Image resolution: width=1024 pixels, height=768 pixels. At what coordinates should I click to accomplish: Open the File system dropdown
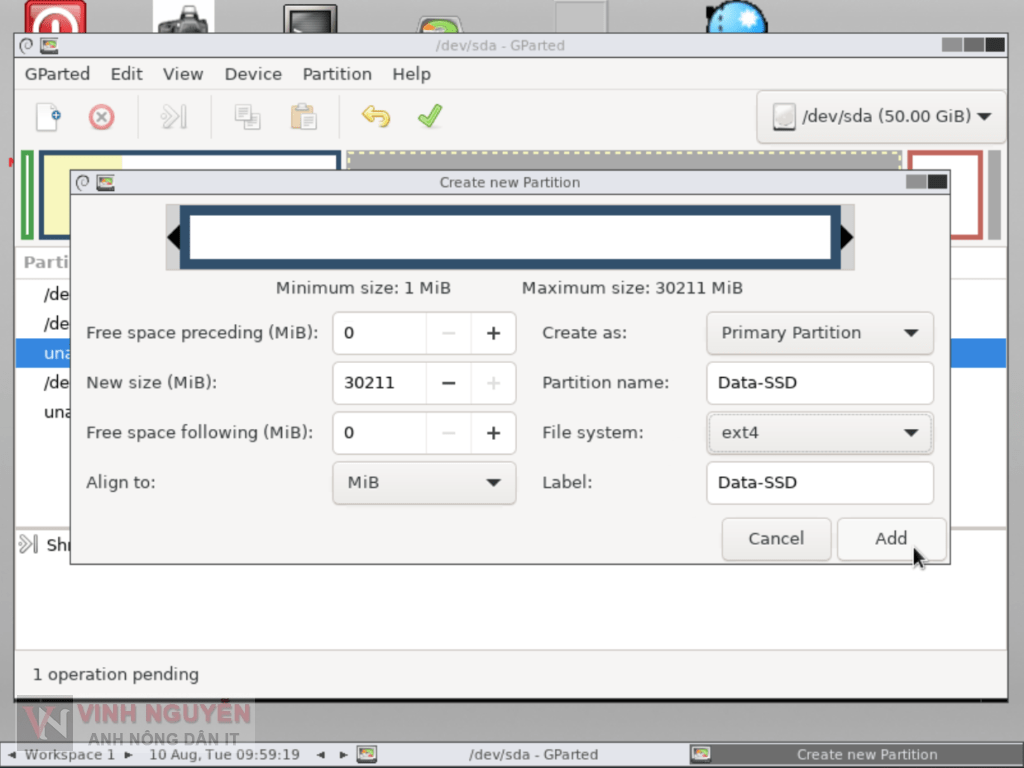tap(819, 433)
